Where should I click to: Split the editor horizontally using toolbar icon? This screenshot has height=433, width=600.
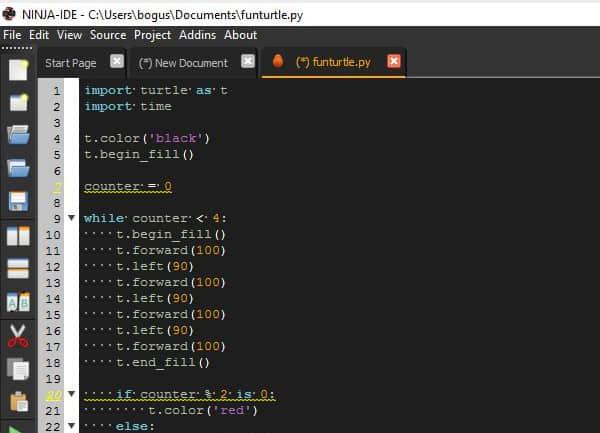tap(18, 268)
